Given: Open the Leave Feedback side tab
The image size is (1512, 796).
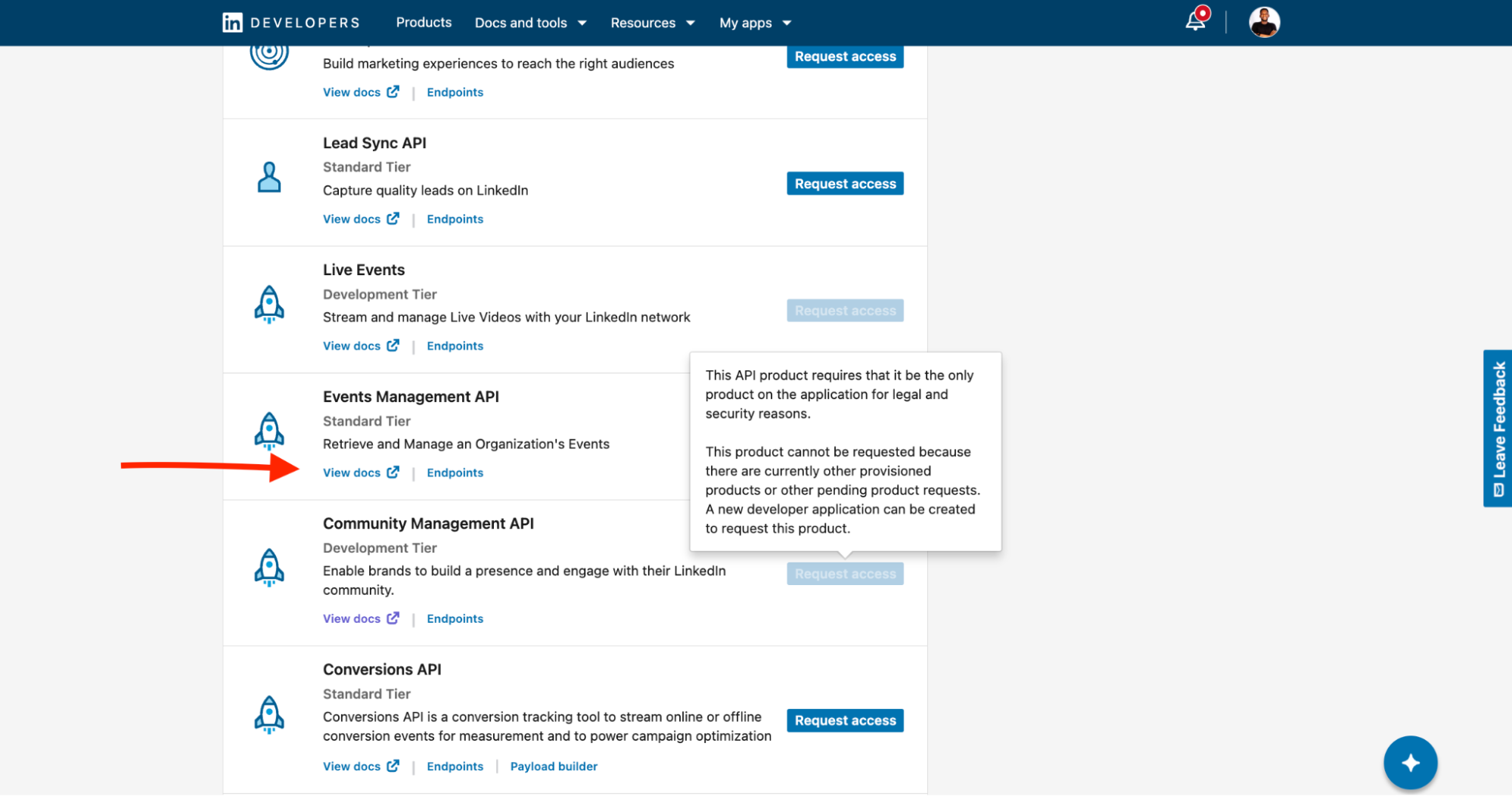Looking at the screenshot, I should tap(1498, 429).
